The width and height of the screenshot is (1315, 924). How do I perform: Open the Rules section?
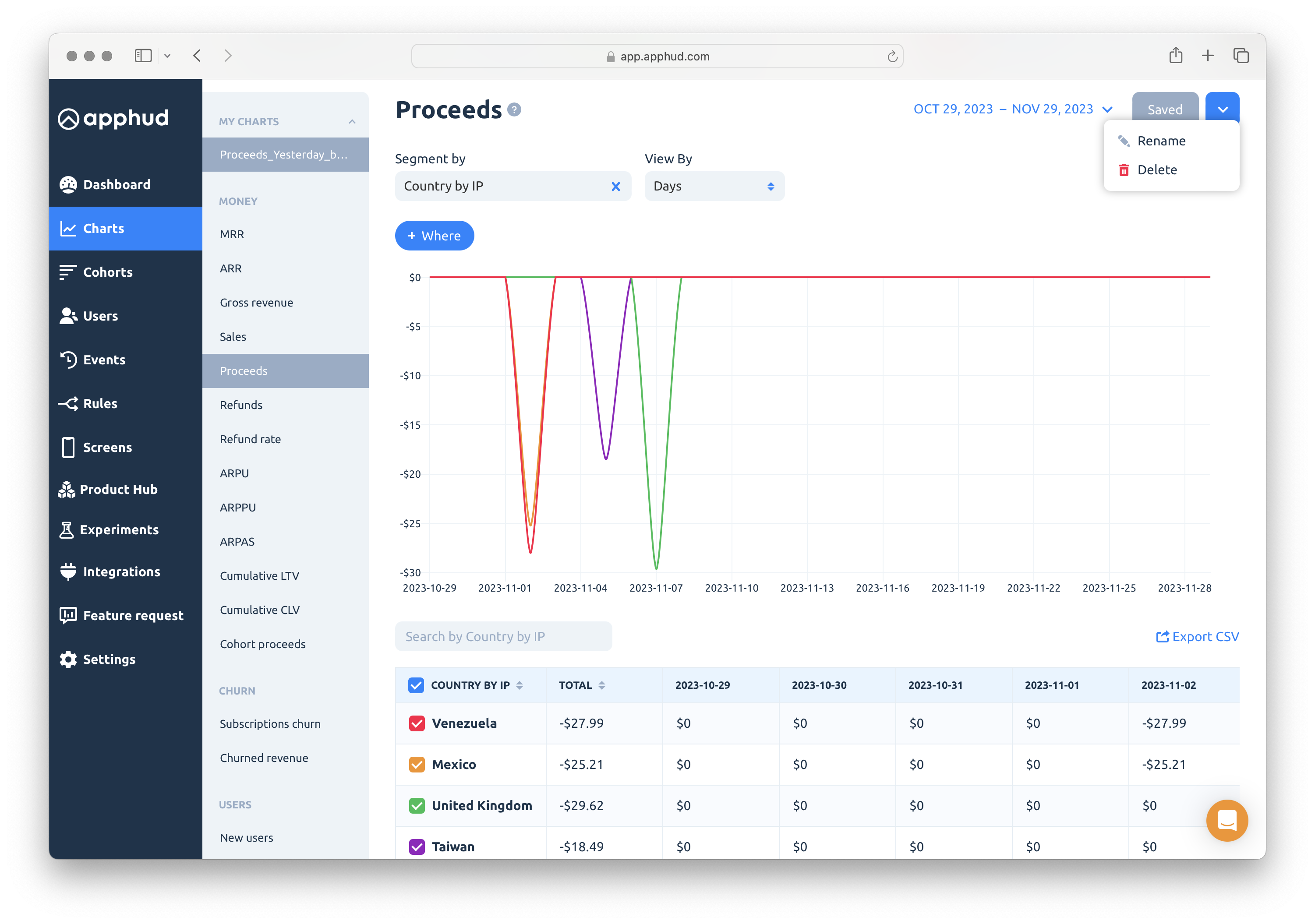(100, 404)
